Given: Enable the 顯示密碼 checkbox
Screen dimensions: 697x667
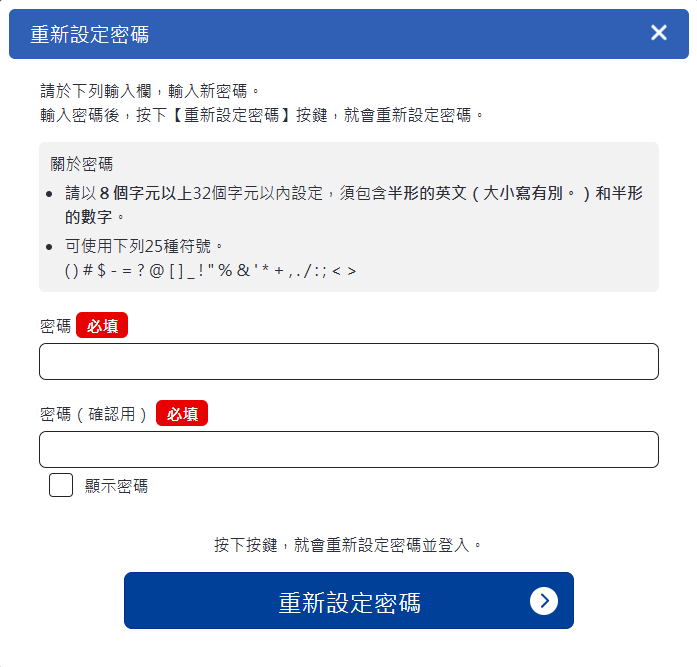Looking at the screenshot, I should (x=61, y=486).
